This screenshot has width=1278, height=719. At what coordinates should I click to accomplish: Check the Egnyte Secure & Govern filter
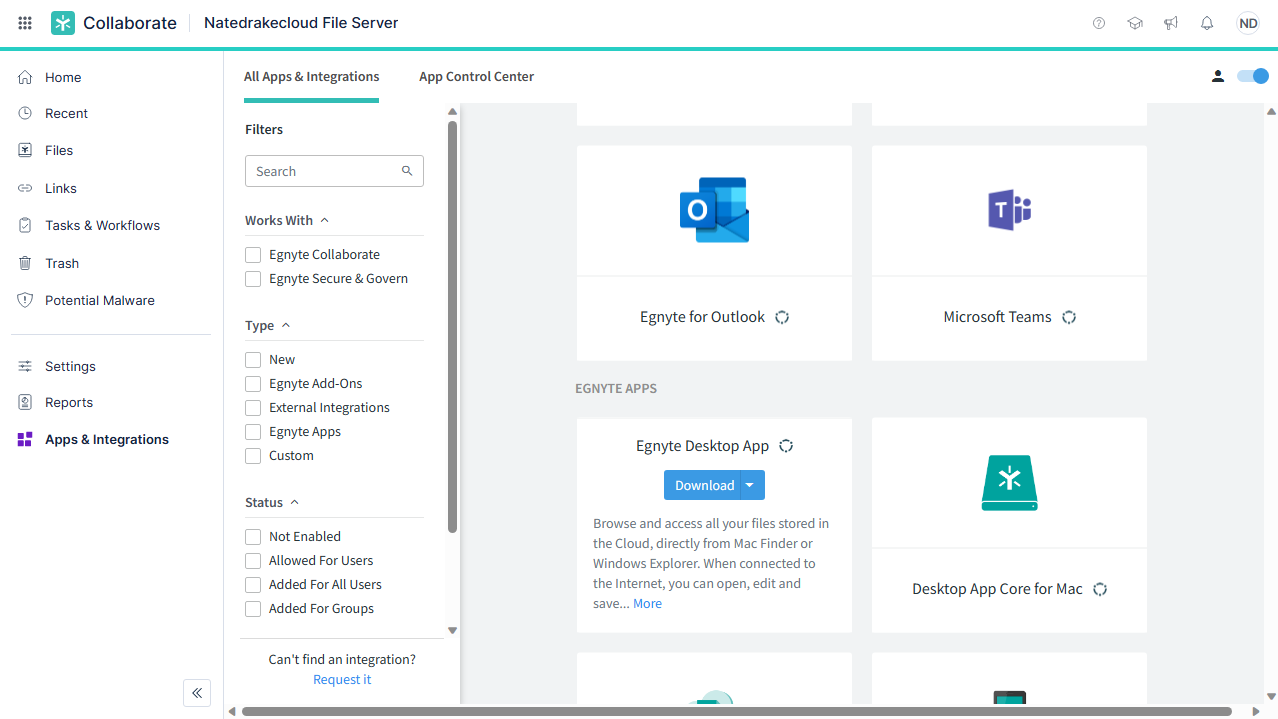[x=253, y=279]
